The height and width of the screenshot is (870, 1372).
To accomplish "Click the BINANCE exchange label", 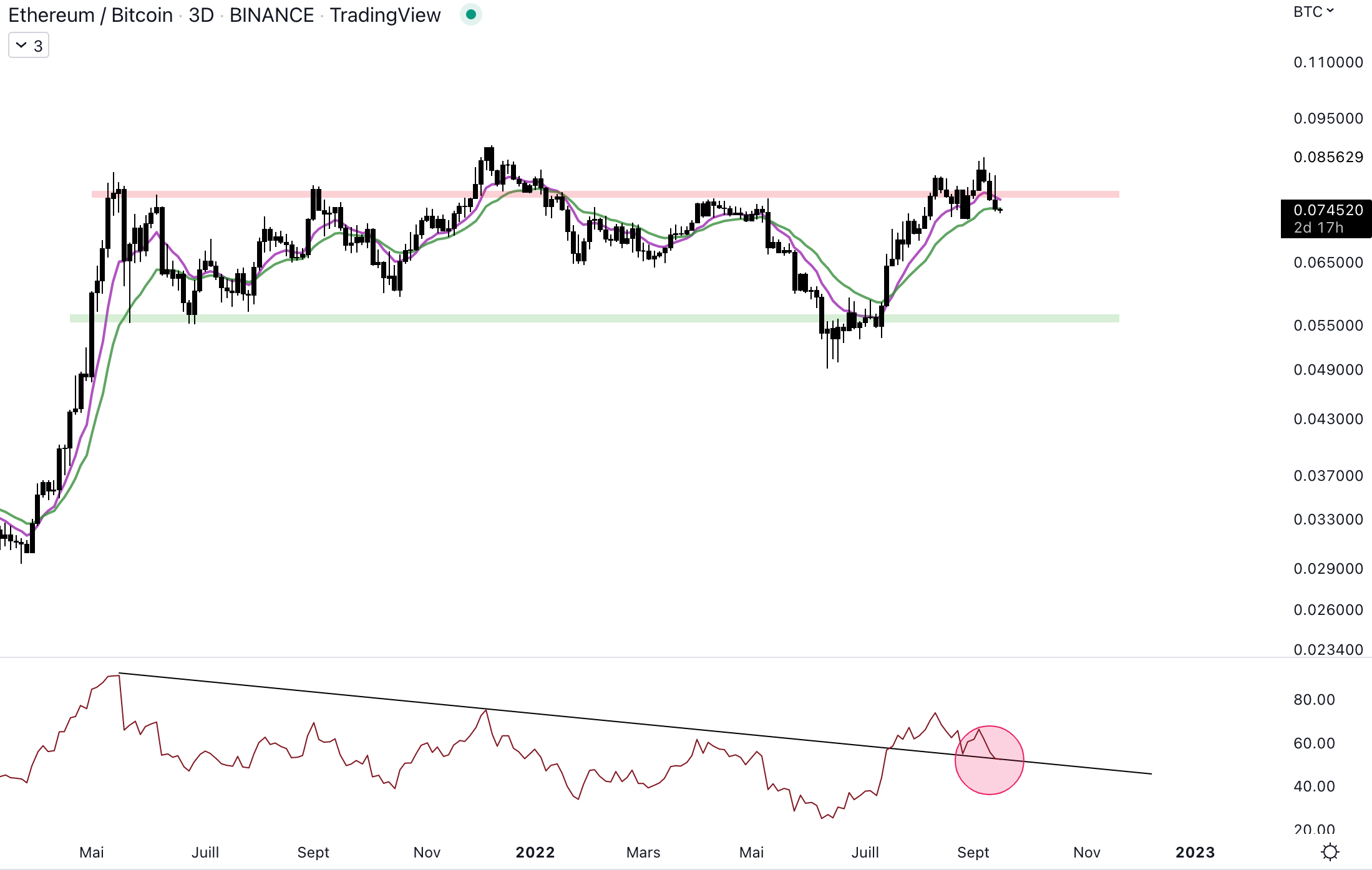I will pyautogui.click(x=271, y=15).
